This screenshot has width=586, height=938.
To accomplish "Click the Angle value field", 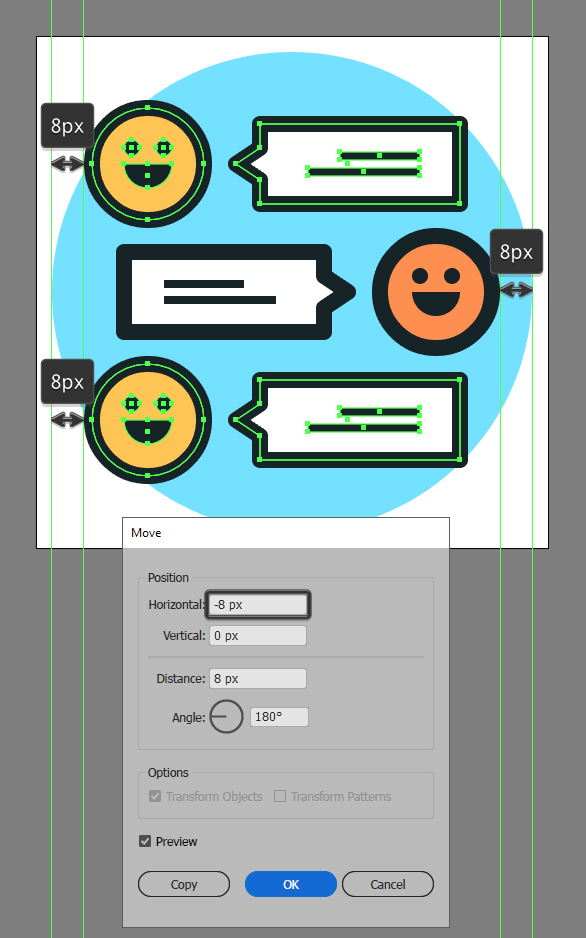I will click(x=279, y=717).
